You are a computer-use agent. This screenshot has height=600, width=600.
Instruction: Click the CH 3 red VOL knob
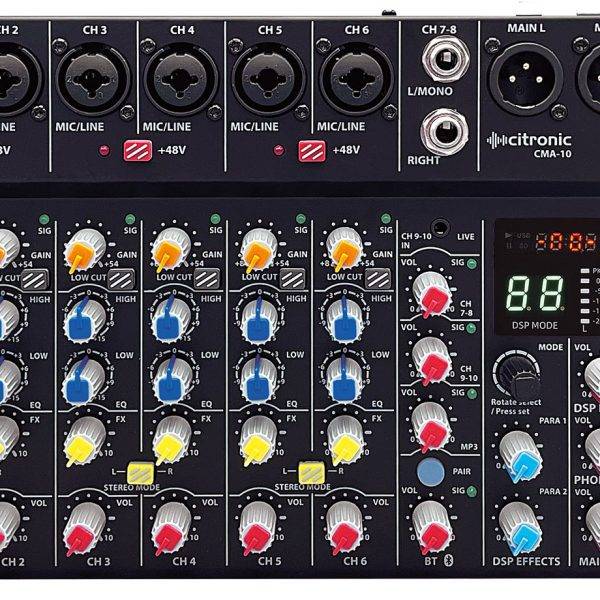(84, 527)
